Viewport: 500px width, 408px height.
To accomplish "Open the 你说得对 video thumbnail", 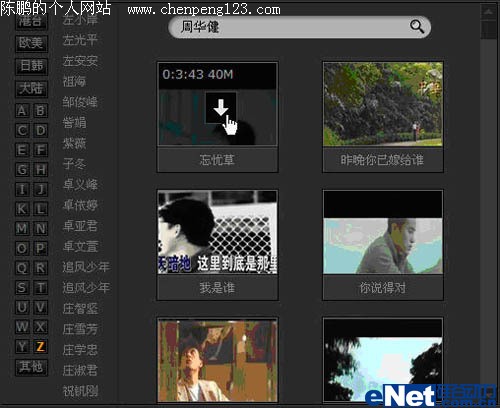I will [383, 232].
